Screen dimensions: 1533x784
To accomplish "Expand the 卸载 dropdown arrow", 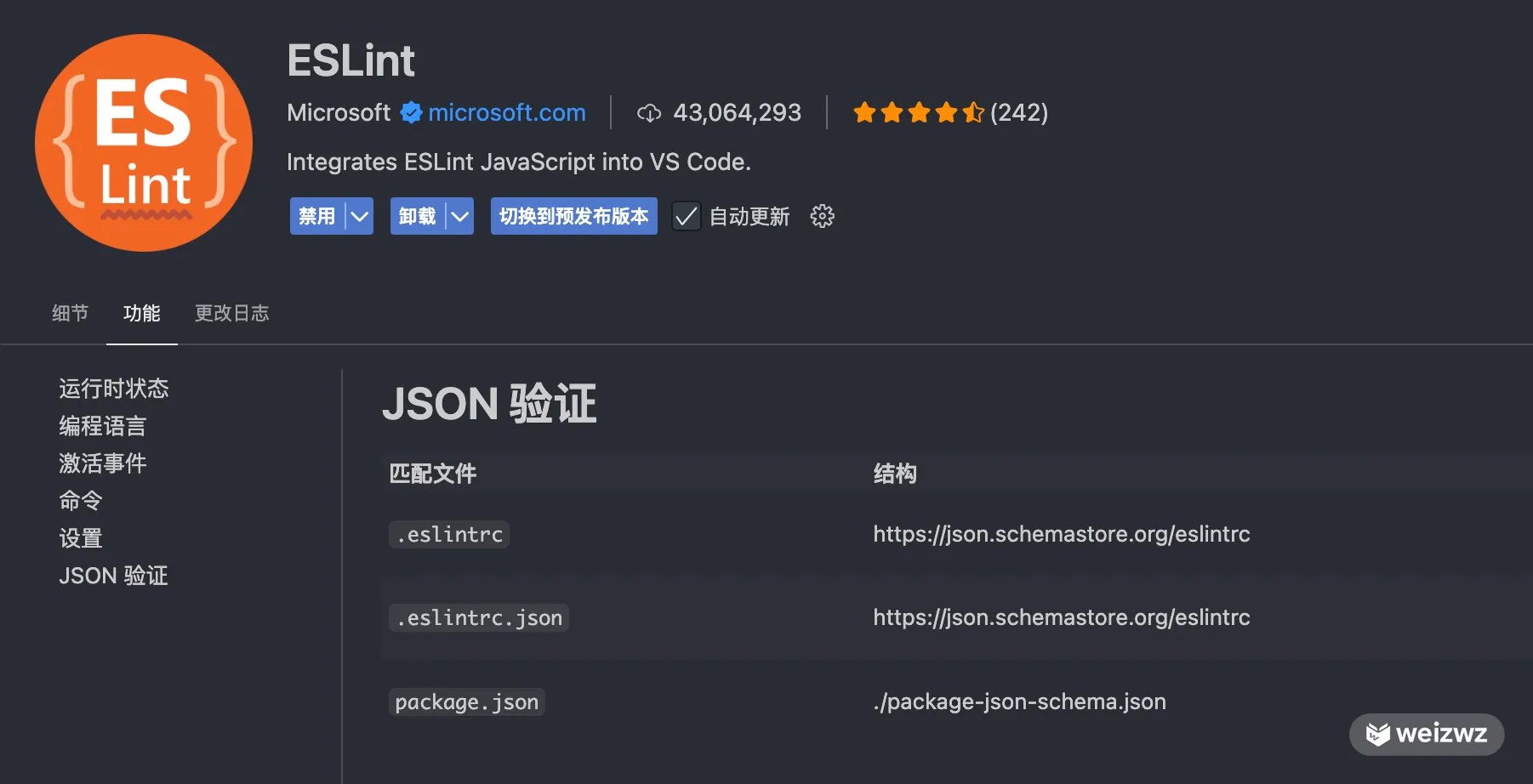I will tap(460, 216).
